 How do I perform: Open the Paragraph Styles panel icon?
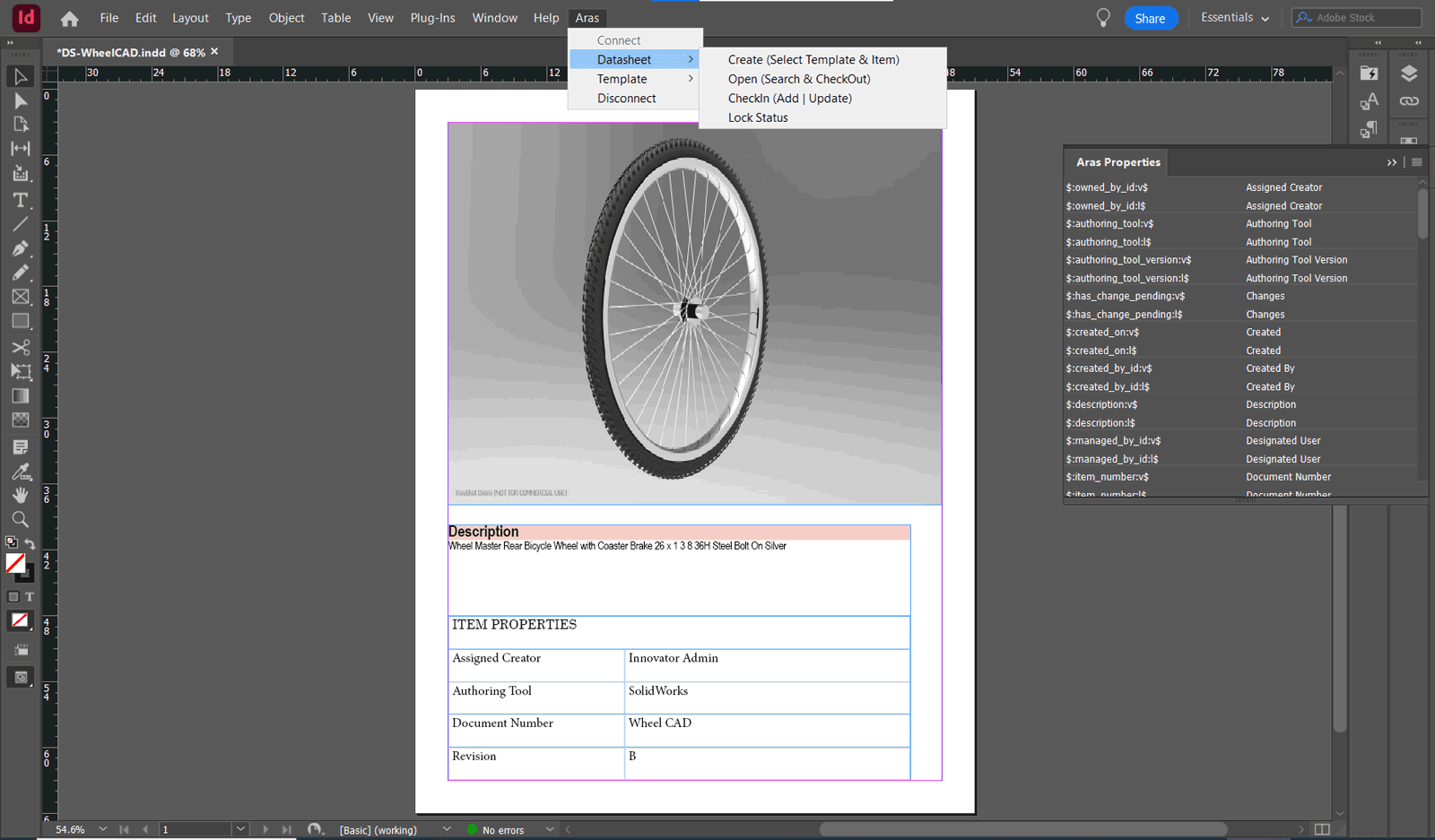point(1369,130)
